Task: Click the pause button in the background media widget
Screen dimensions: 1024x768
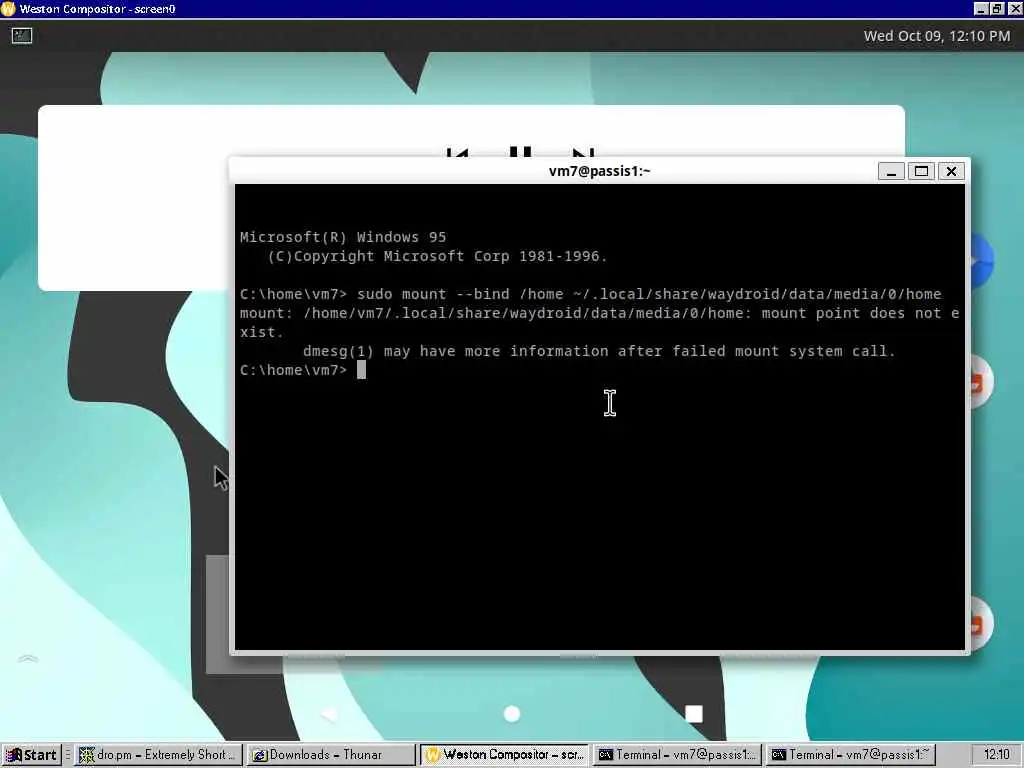Action: pyautogui.click(x=520, y=152)
